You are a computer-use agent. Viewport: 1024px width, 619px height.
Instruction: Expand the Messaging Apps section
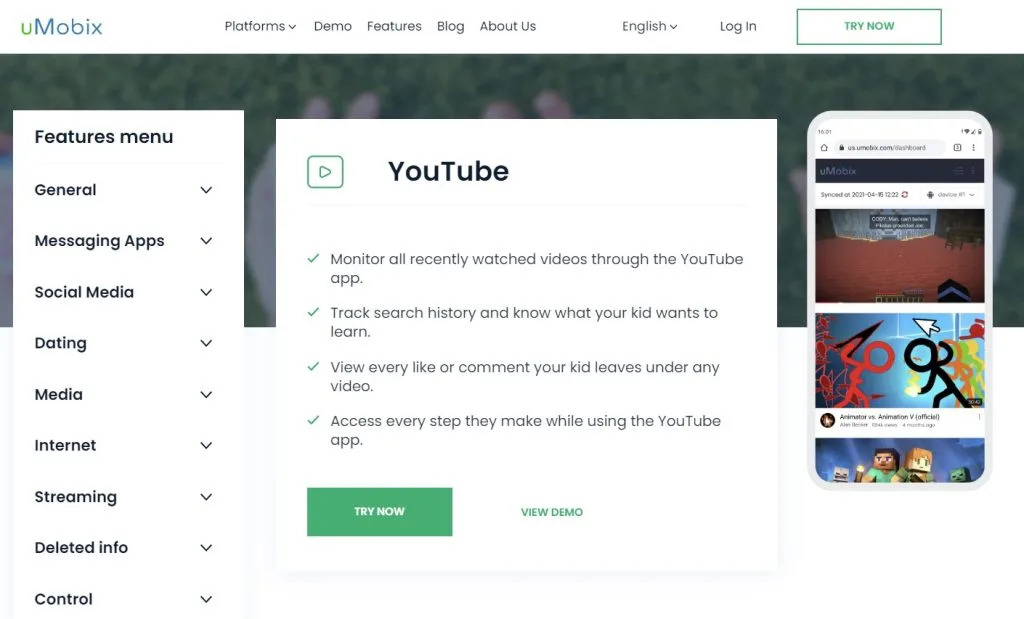click(x=99, y=241)
